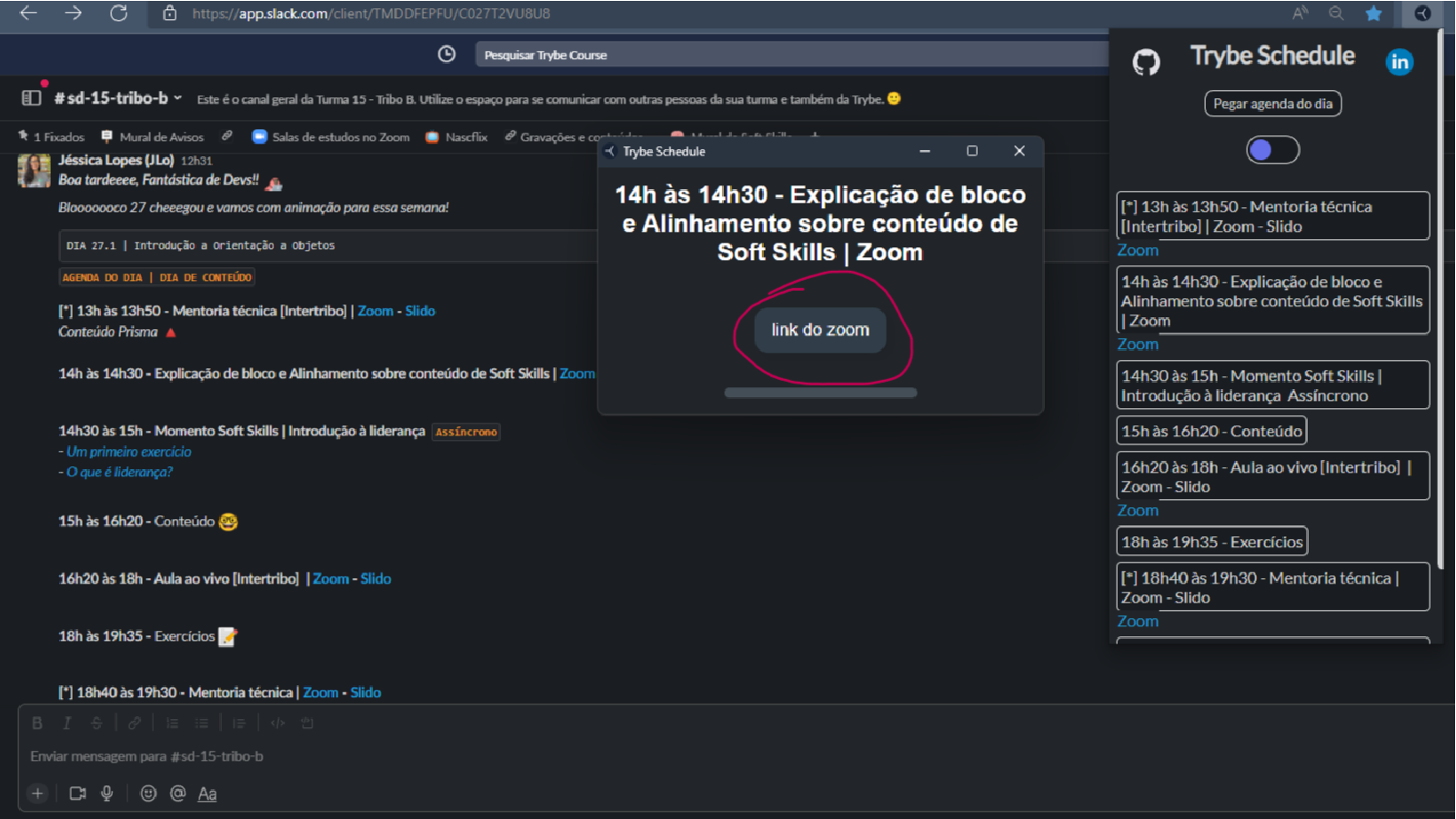Click the browser forward arrow
This screenshot has height=819, width=1456.
(73, 13)
